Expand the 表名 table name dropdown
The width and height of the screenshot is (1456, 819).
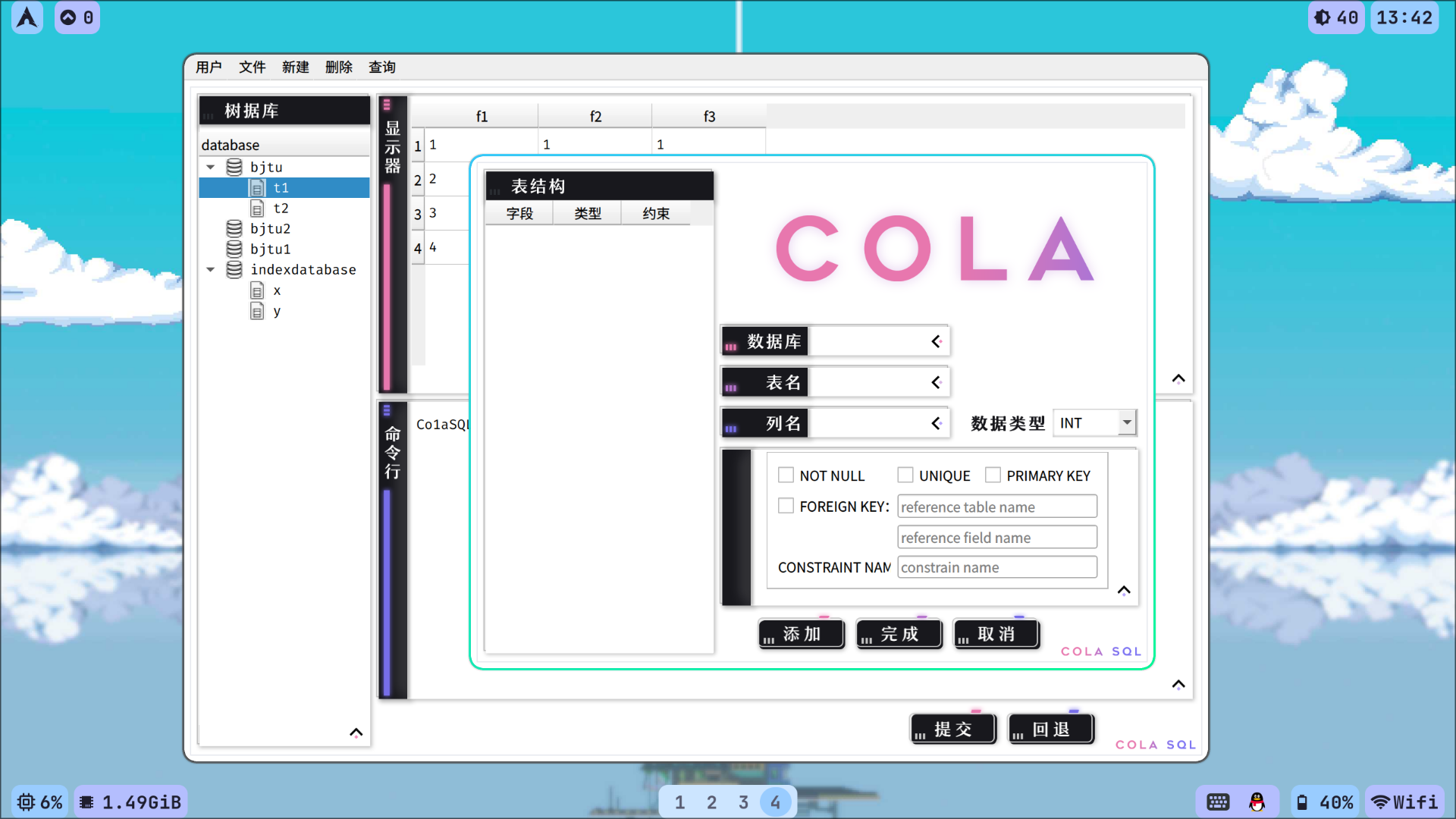coord(935,381)
